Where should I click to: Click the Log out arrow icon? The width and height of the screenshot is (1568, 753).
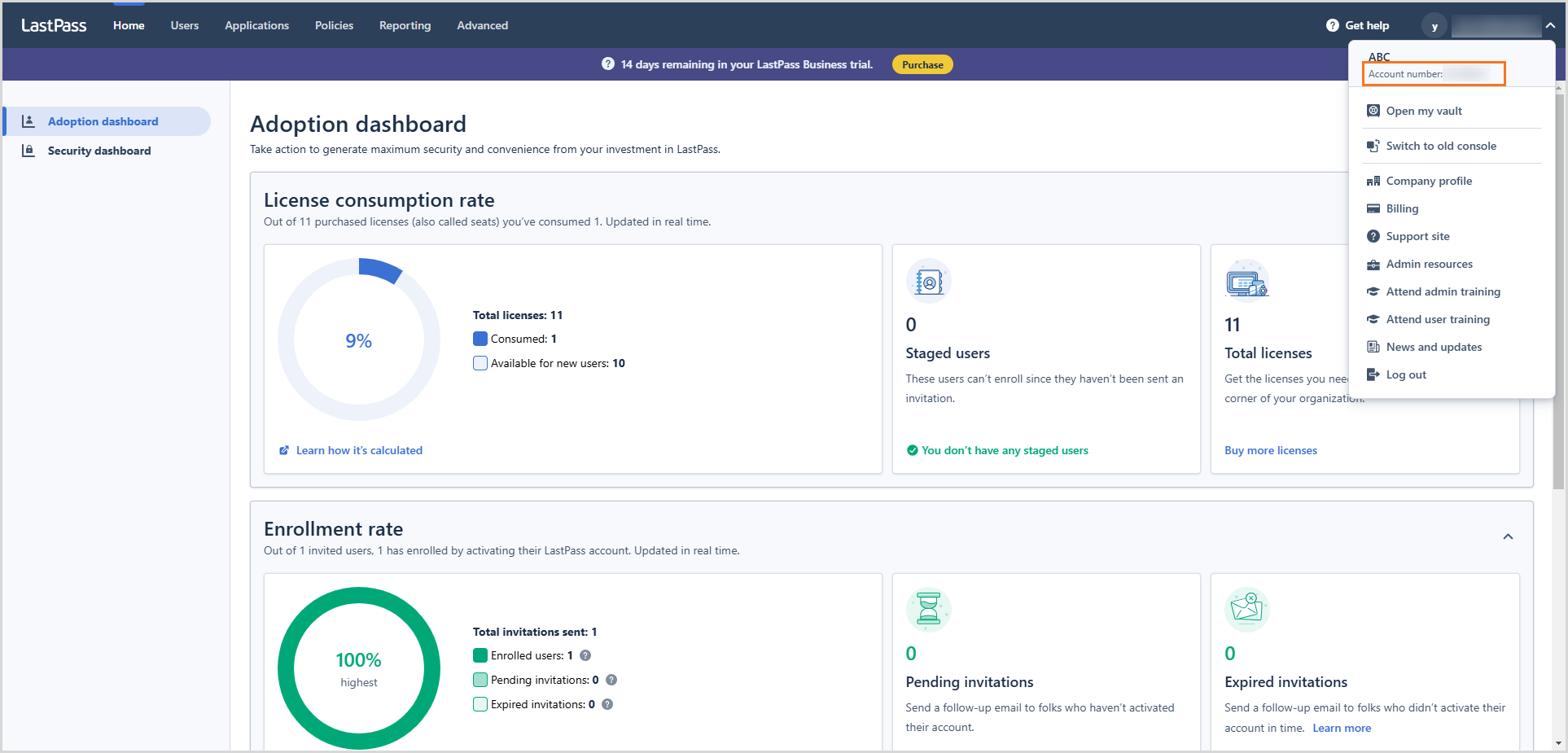(1373, 374)
